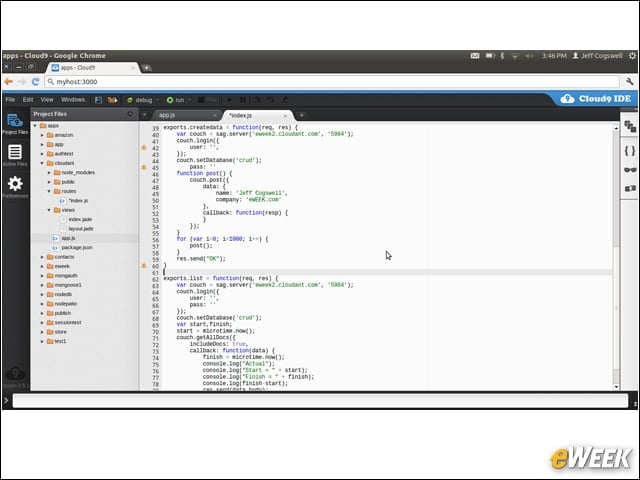Open the Preferences gear panel
This screenshot has width=640, height=480.
pos(15,187)
